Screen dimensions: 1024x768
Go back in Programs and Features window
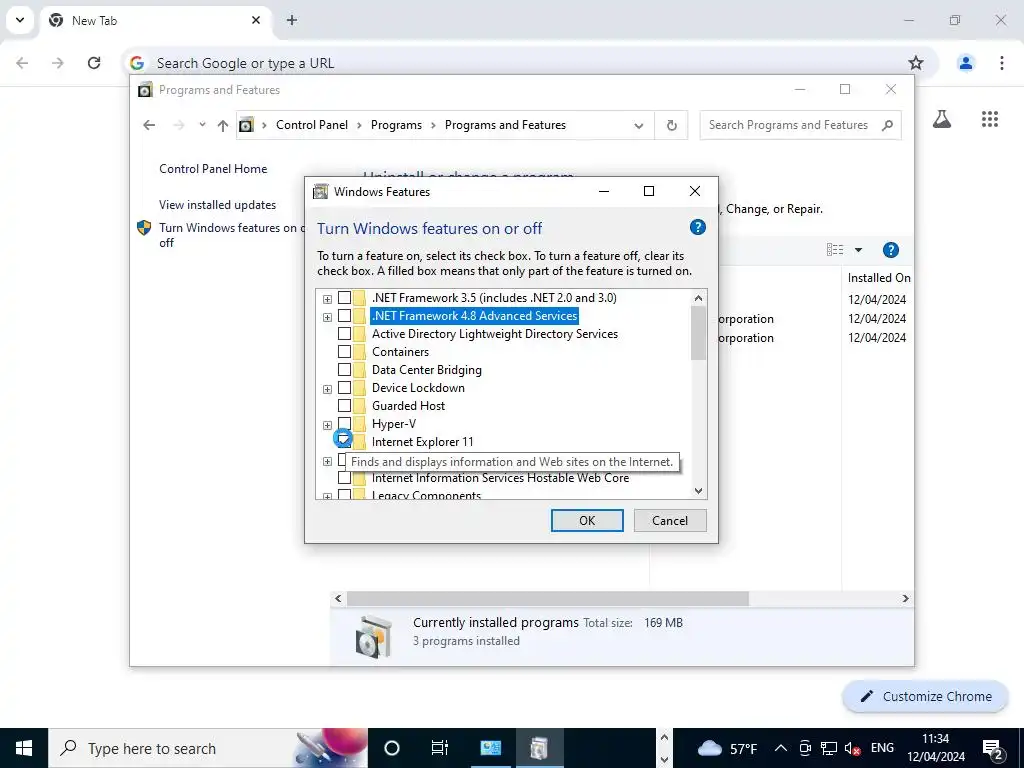pos(149,125)
